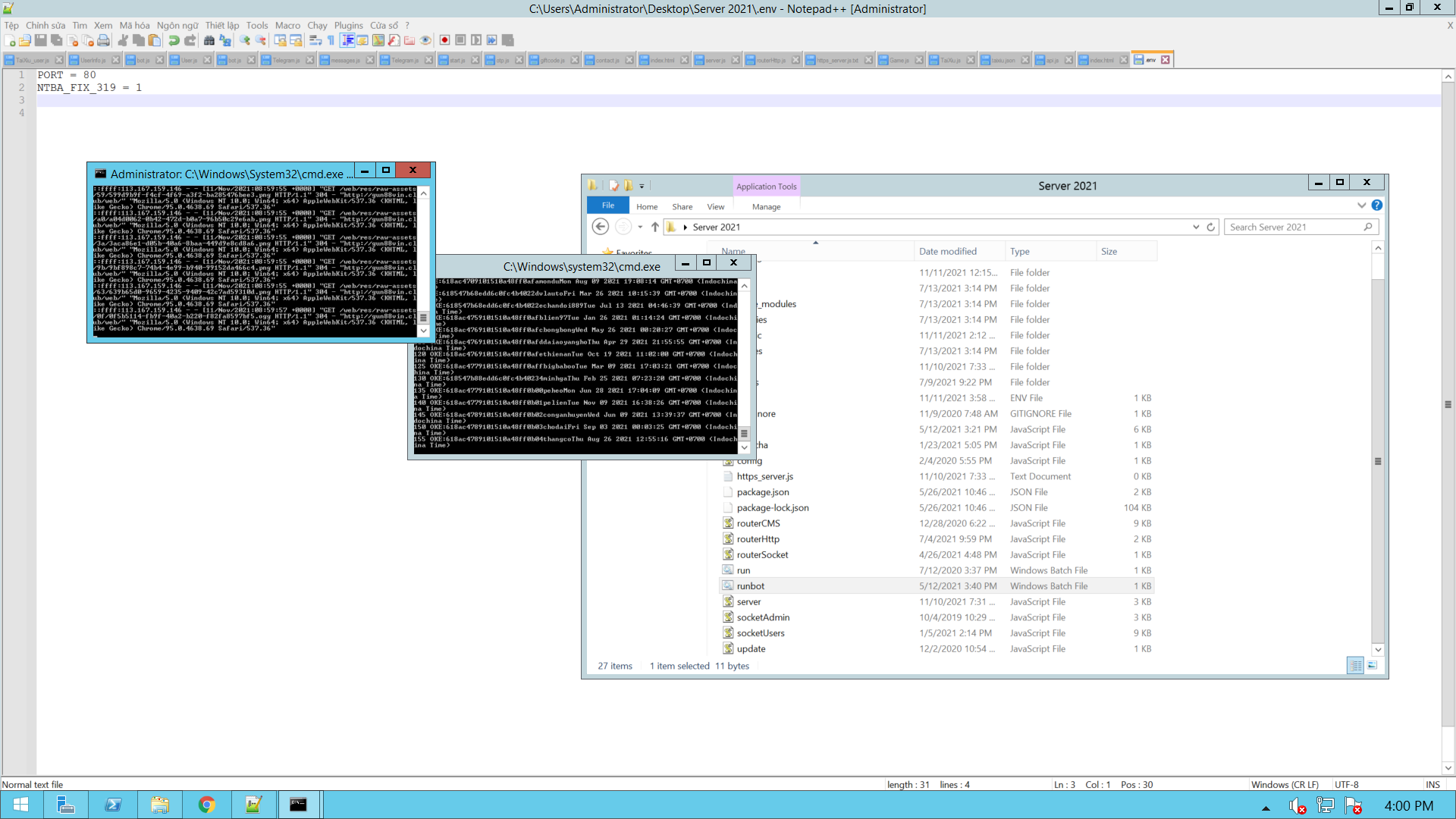Open UTF-8 encoding selector in status bar
This screenshot has width=1456, height=819.
click(1347, 785)
